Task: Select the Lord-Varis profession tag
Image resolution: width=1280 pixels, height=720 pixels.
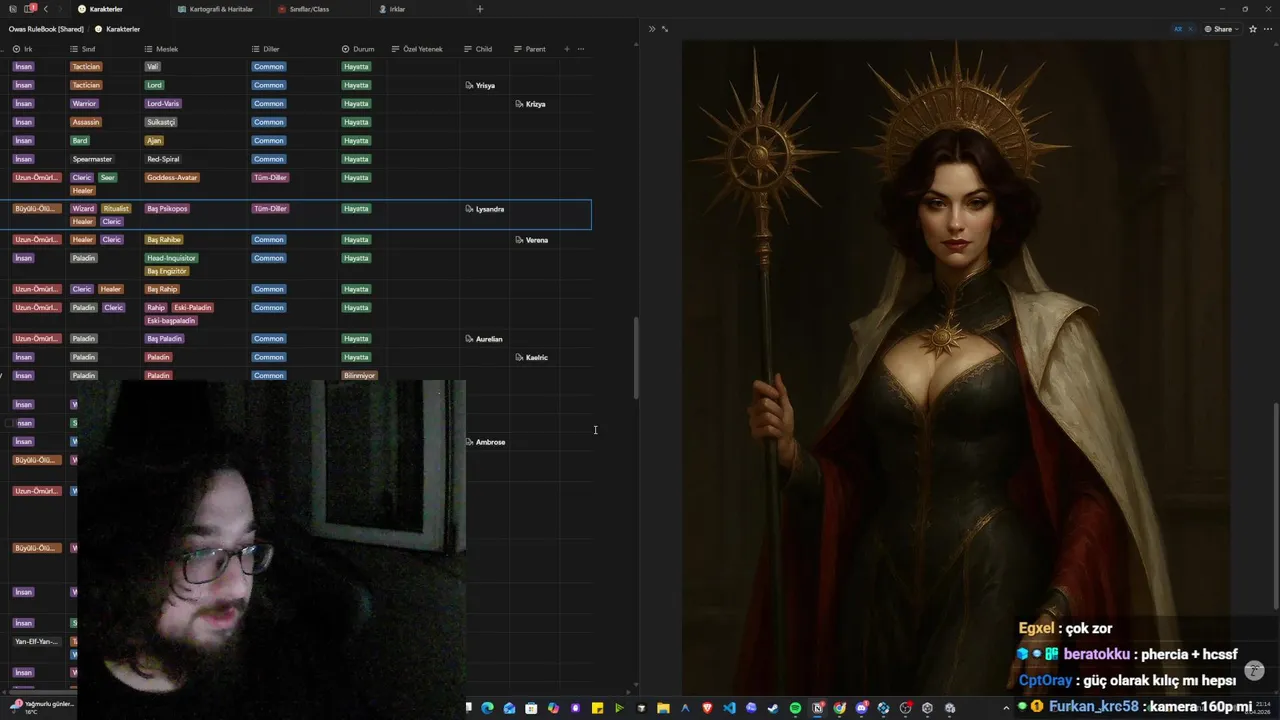Action: pos(163,104)
